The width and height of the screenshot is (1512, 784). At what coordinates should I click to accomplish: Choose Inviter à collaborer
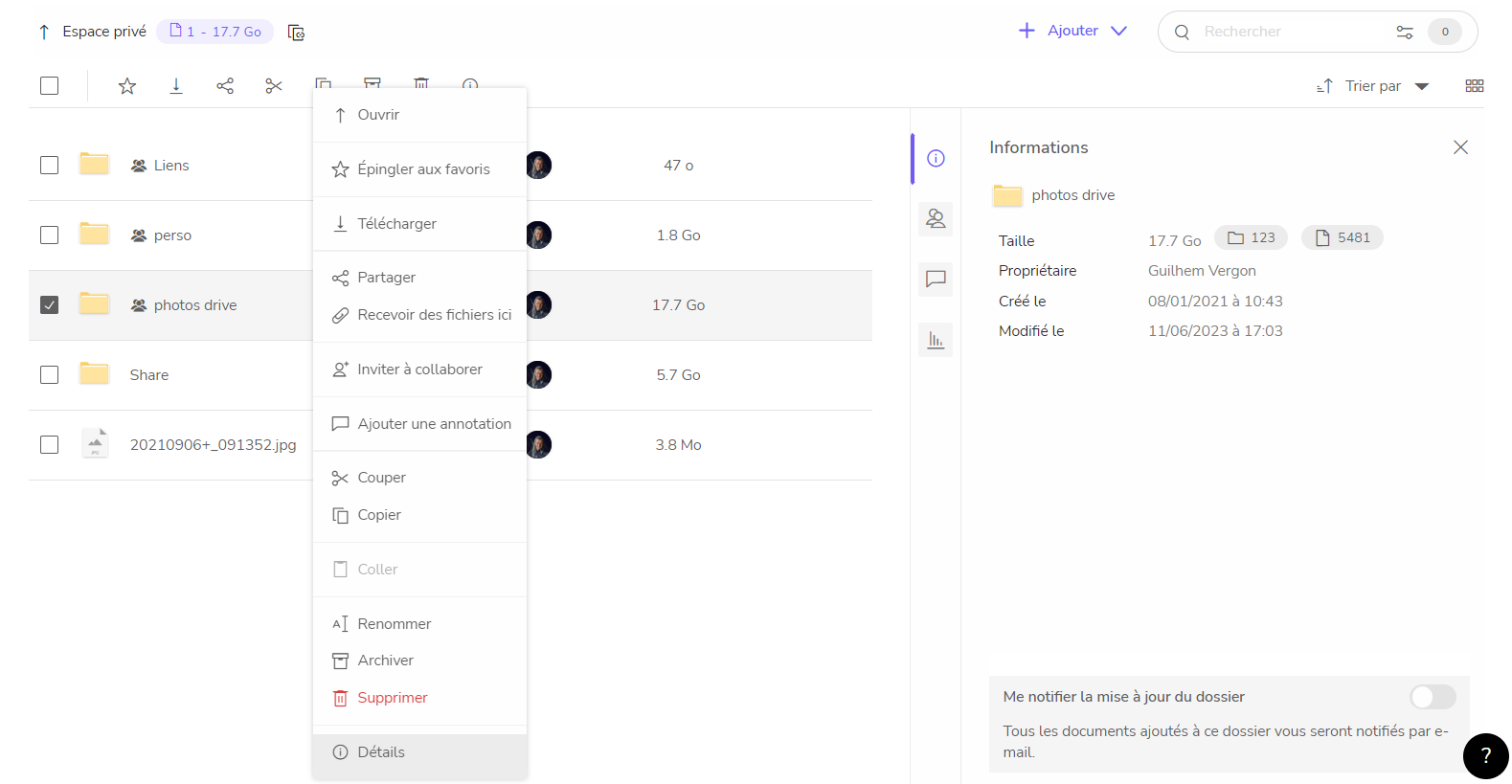point(419,370)
